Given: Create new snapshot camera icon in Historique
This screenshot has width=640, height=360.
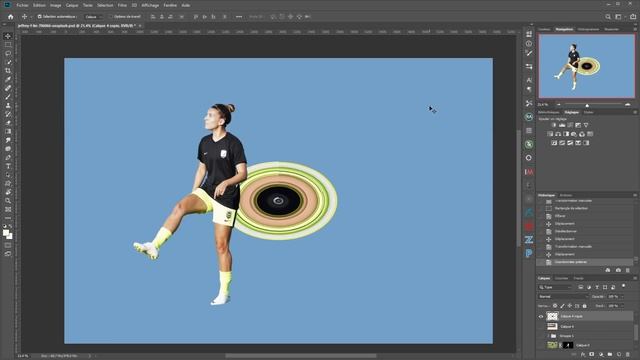Looking at the screenshot, I should (618, 270).
